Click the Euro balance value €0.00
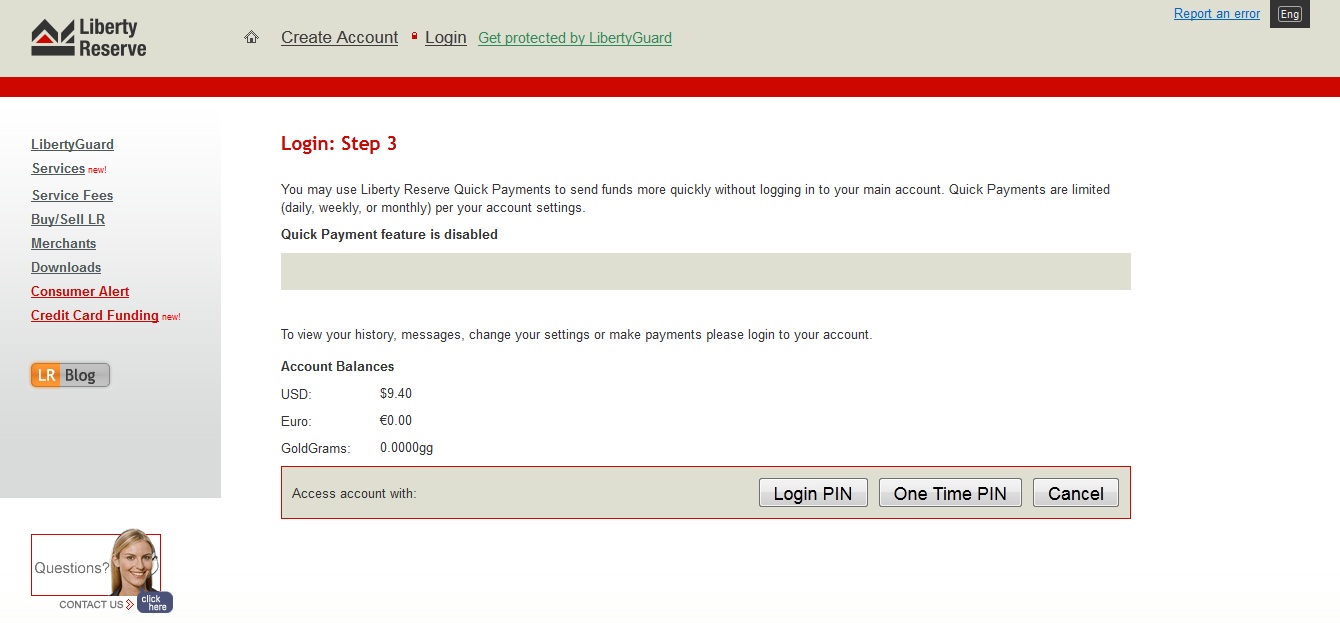 point(396,420)
